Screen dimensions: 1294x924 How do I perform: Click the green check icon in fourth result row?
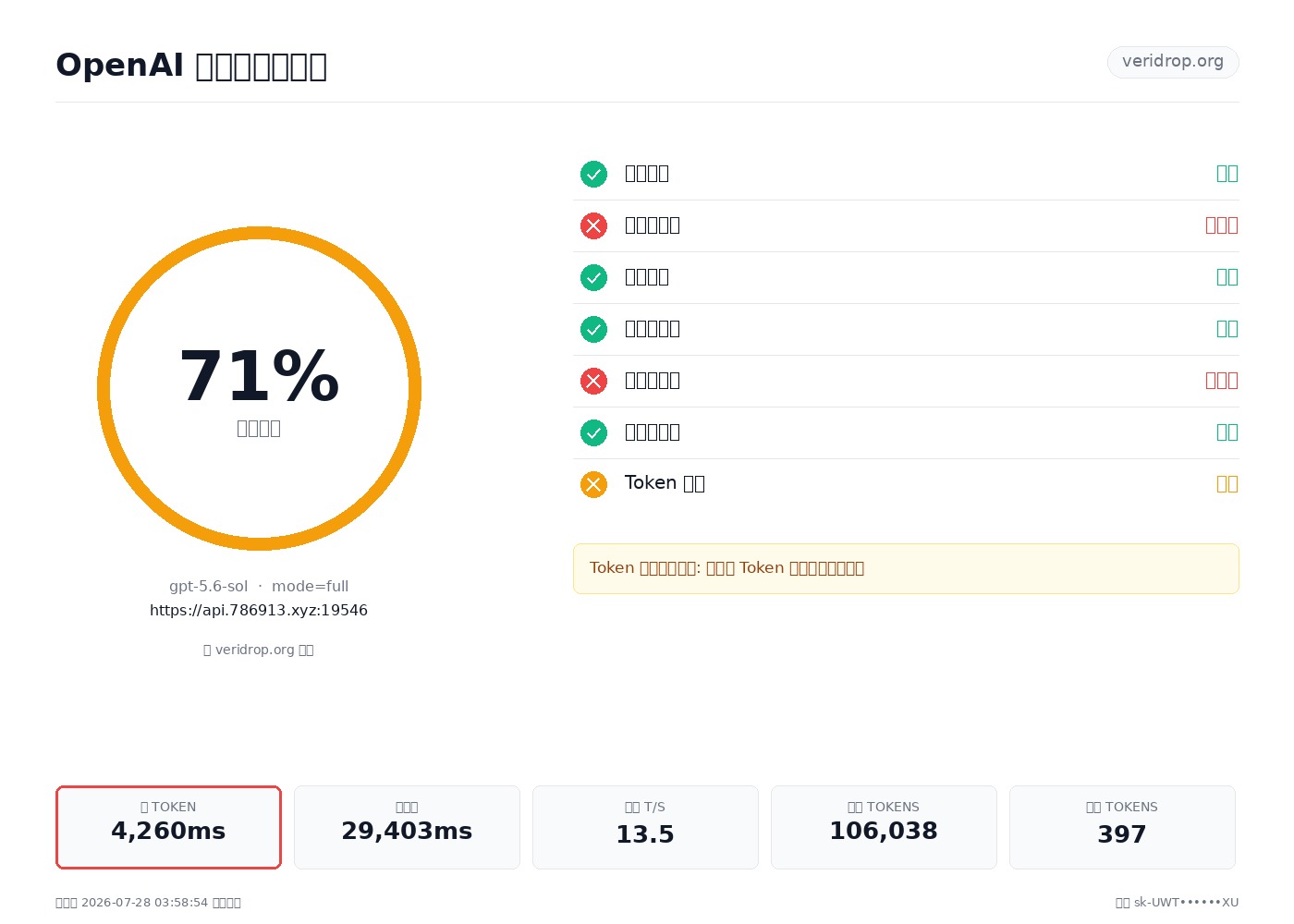point(593,329)
